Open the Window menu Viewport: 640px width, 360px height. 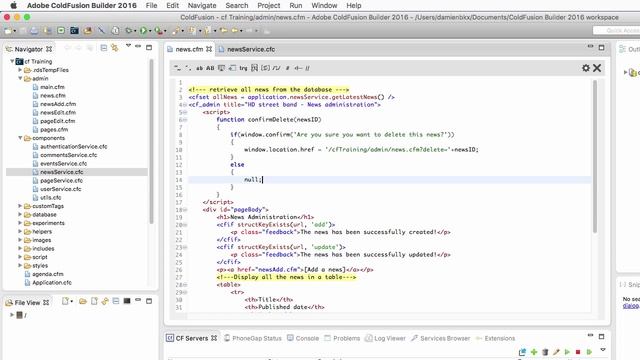tap(324, 5)
